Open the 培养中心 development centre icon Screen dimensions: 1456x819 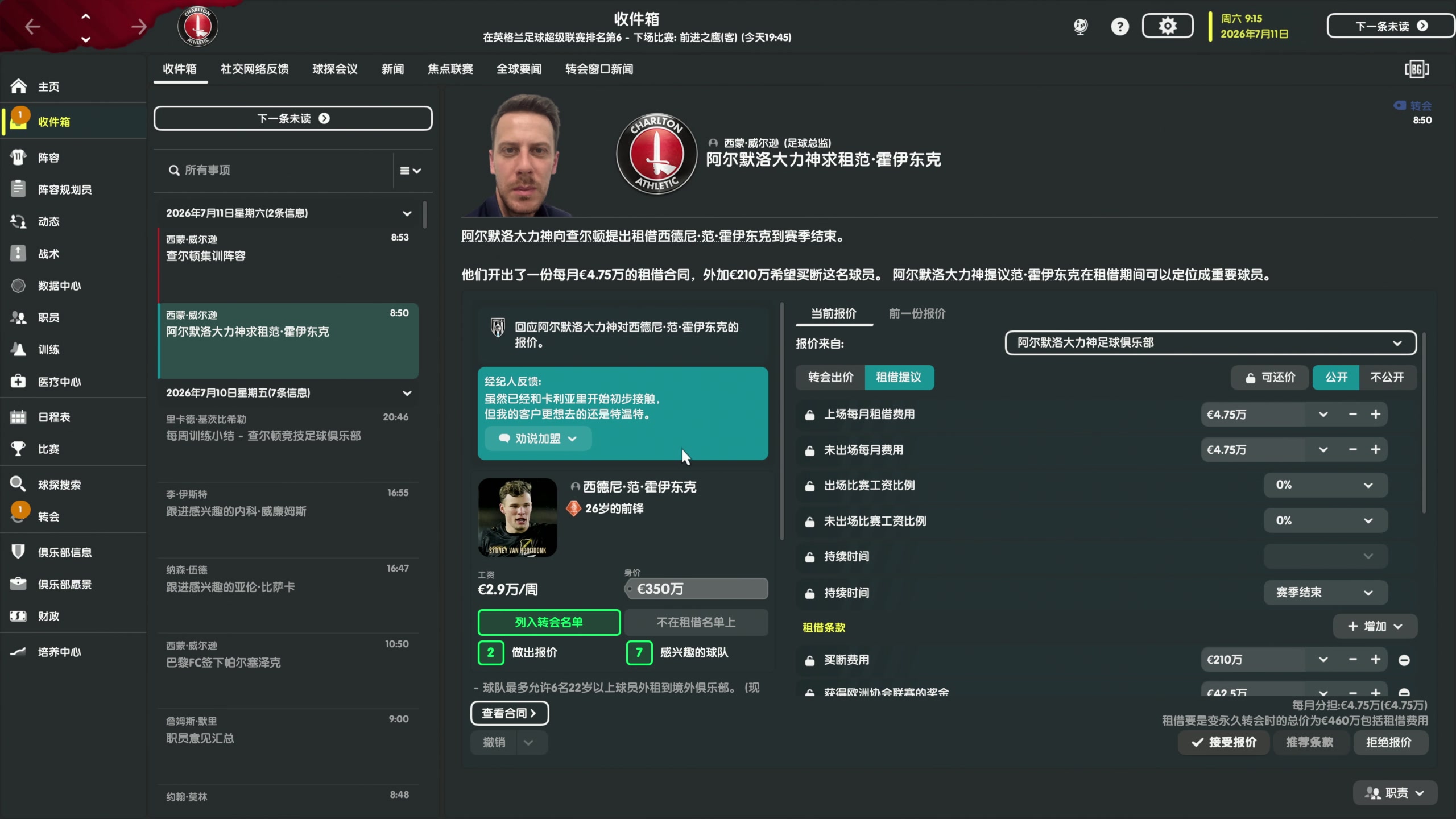click(x=18, y=652)
